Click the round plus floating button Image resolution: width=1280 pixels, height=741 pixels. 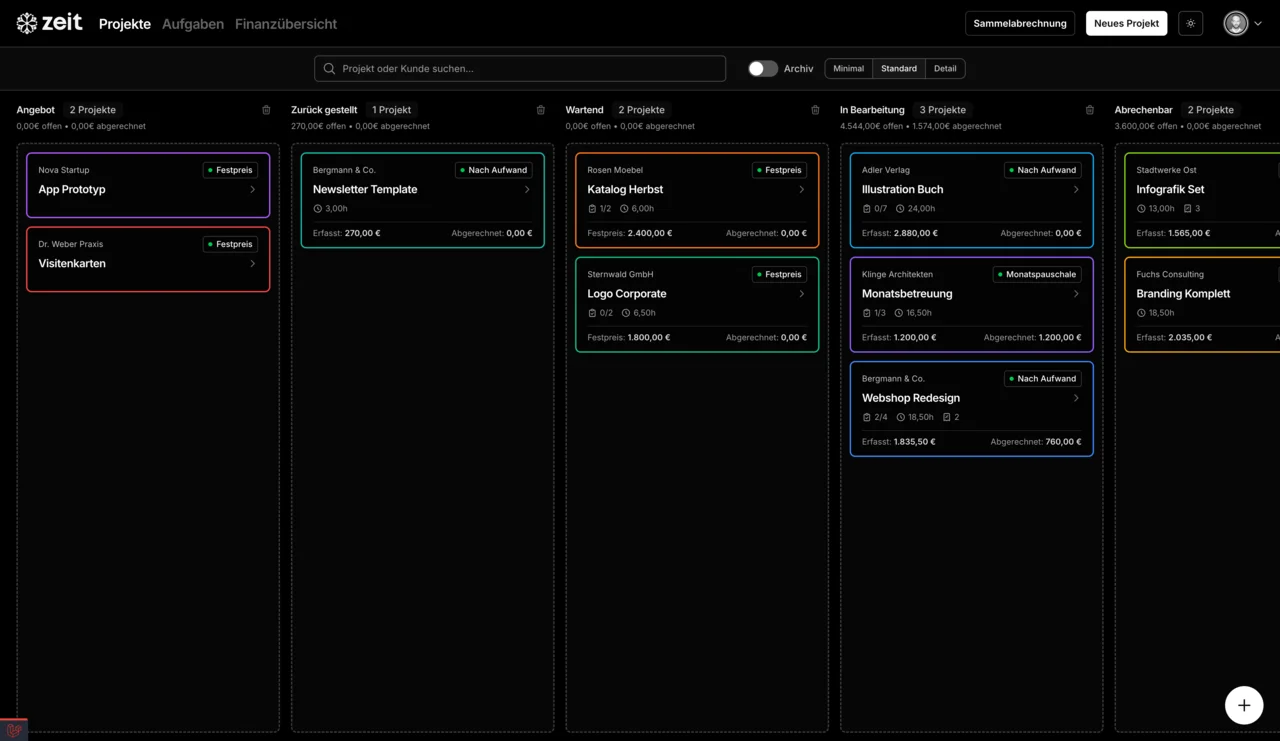click(1243, 705)
